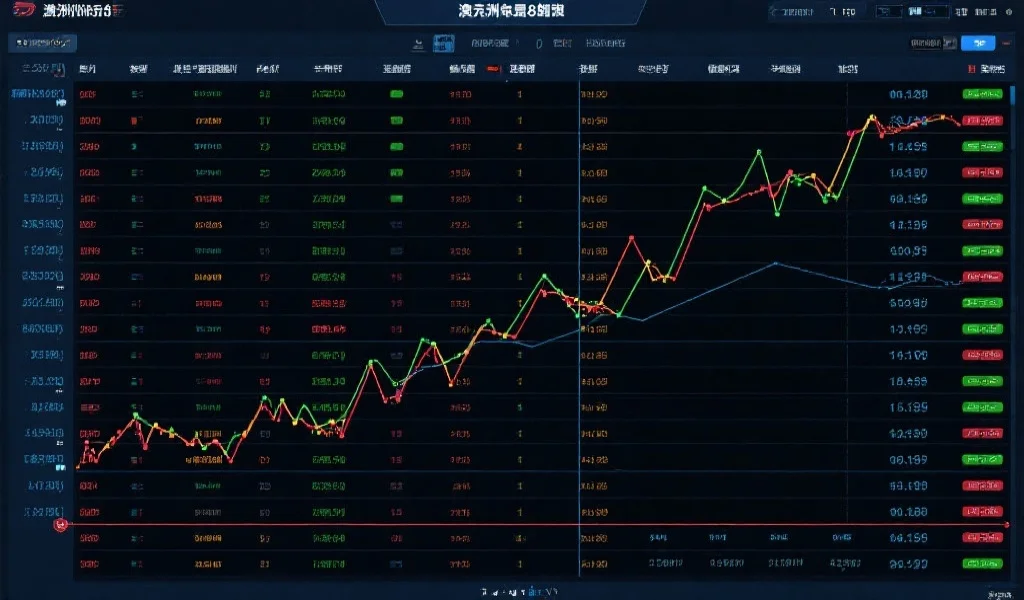Open the dropdown button at top-left below logo

click(42, 43)
